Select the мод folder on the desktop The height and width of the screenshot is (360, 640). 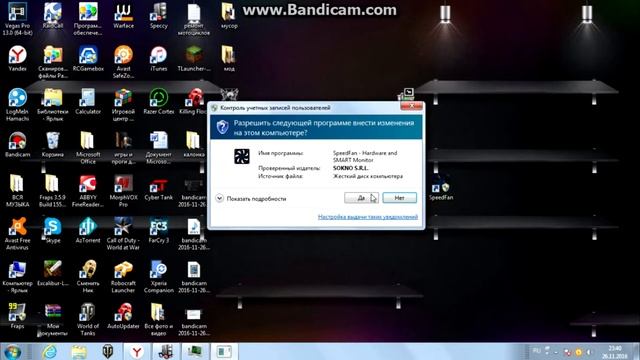point(229,58)
